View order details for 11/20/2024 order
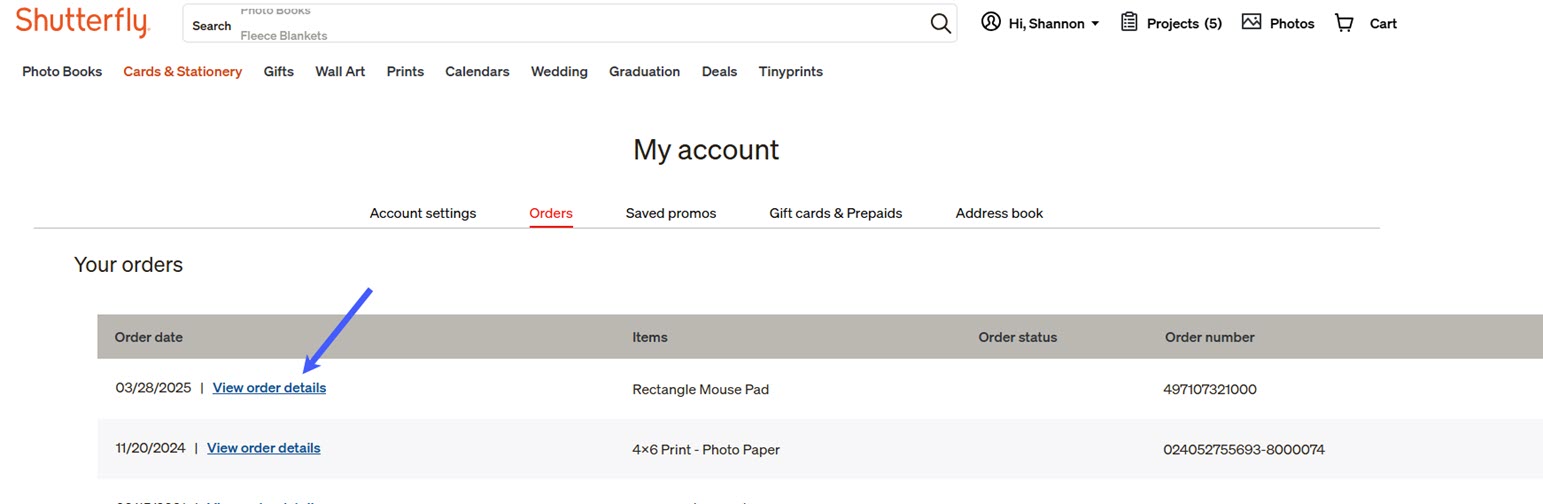Screen dimensions: 1543x504 (264, 448)
